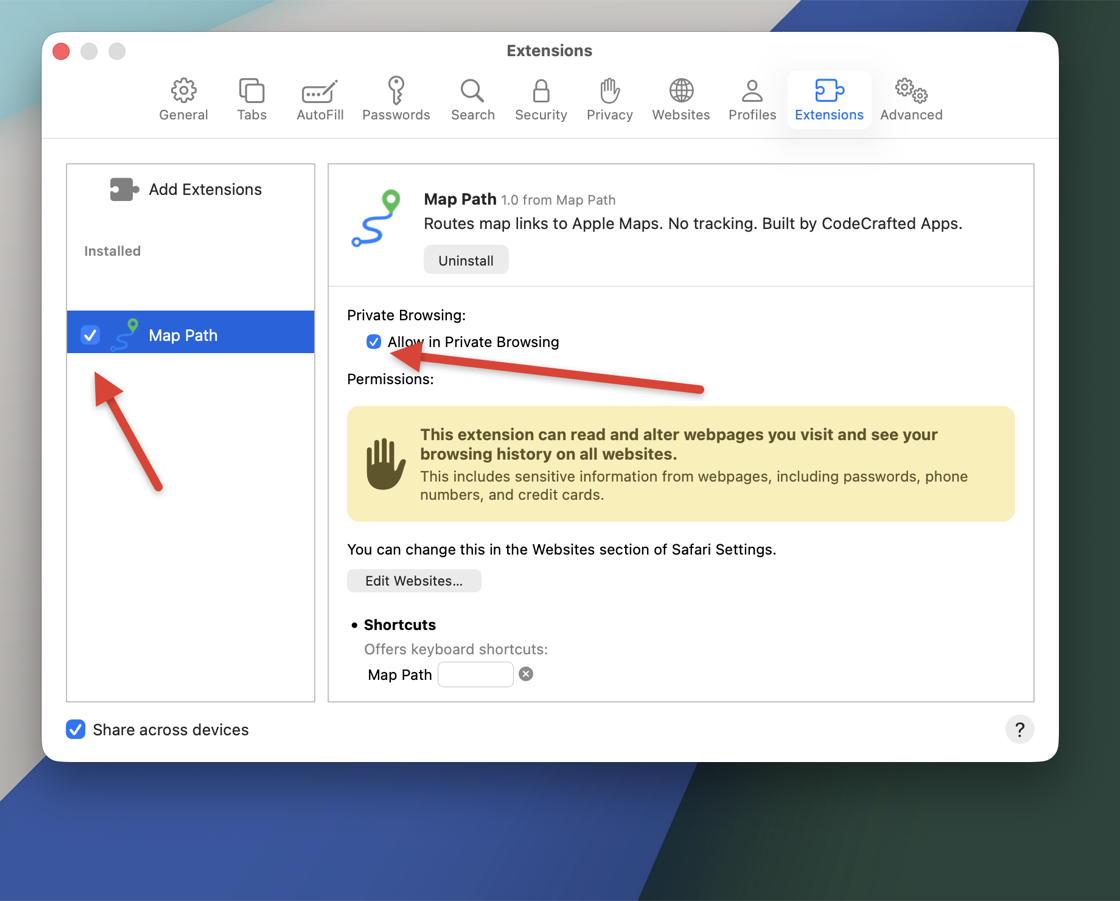Switch to the Privacy pane
Viewport: 1120px width, 901px height.
click(609, 100)
